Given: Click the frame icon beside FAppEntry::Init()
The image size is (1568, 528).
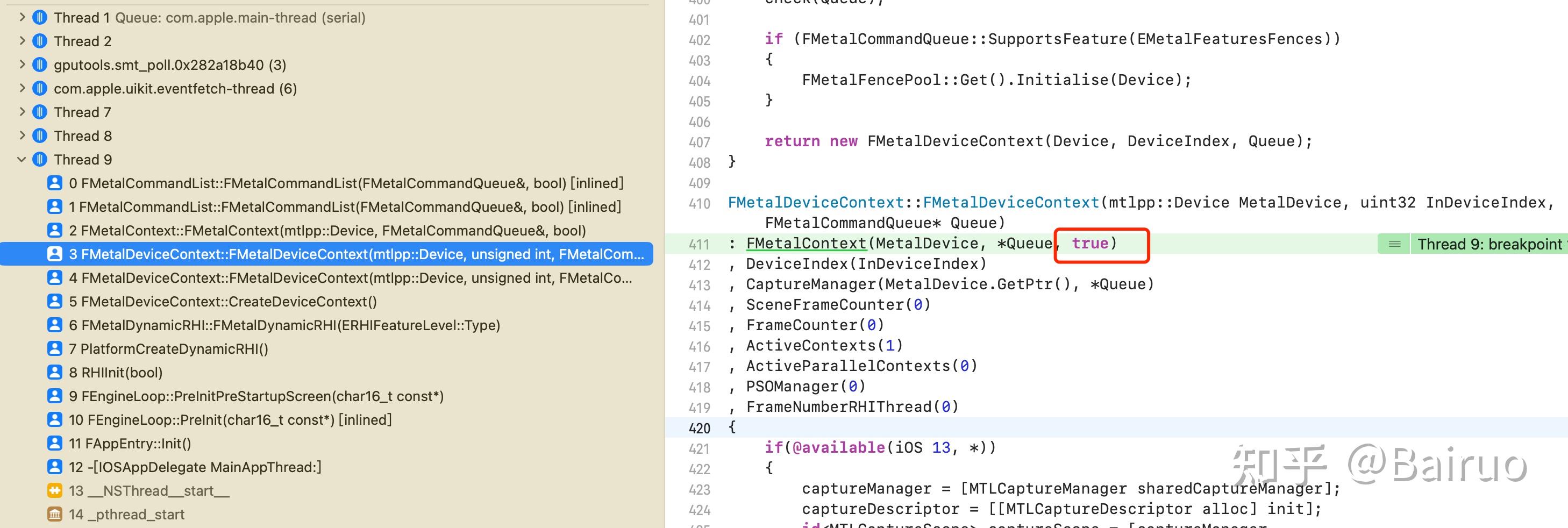Looking at the screenshot, I should point(55,443).
